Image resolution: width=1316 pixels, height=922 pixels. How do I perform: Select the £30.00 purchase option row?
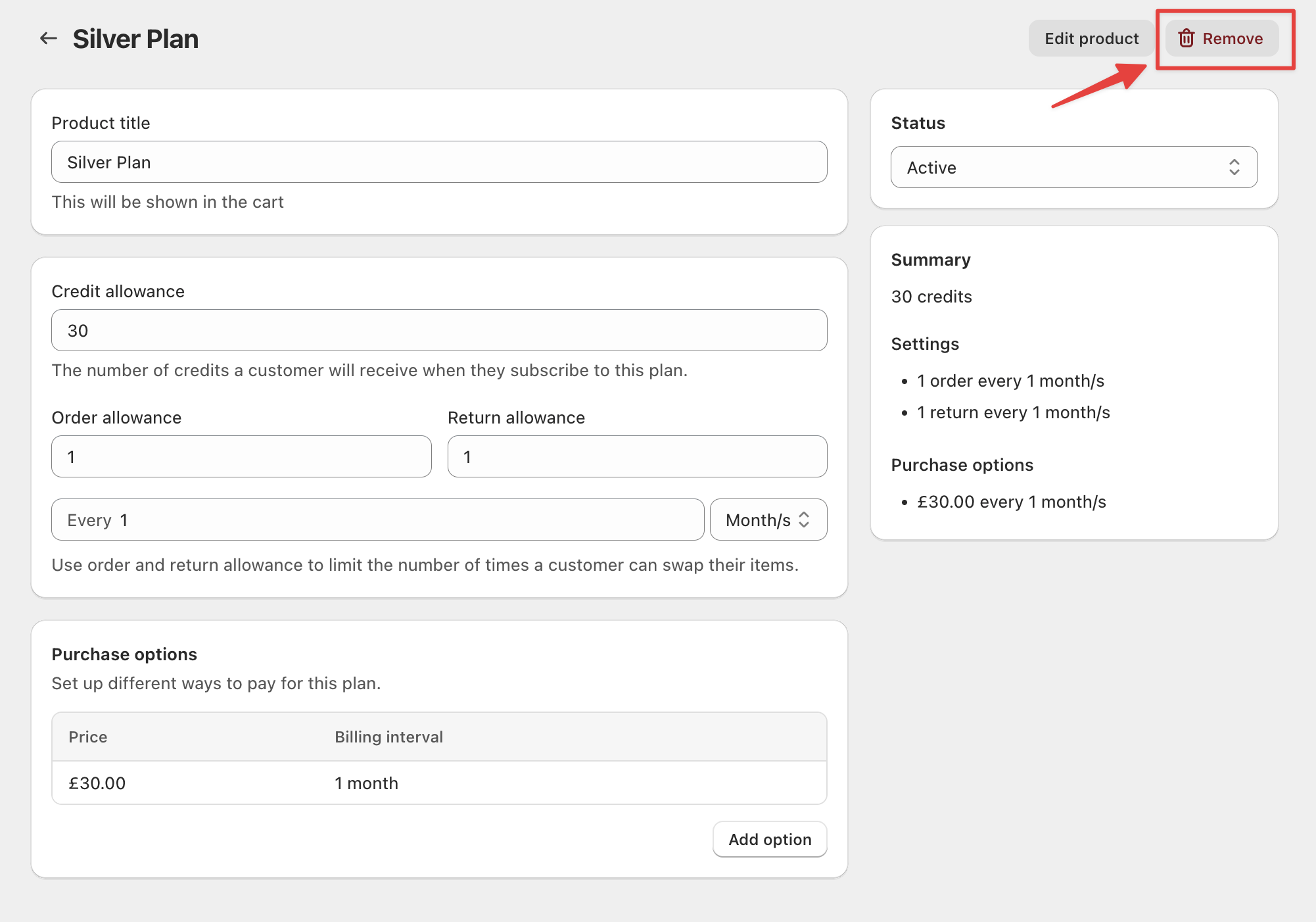438,783
